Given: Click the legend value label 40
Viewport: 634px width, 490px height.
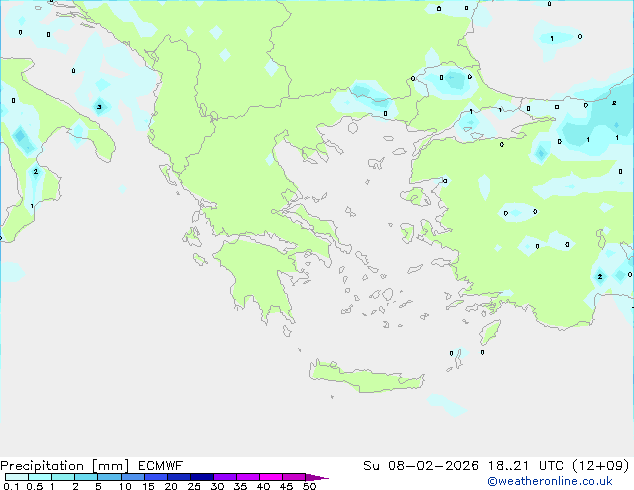Looking at the screenshot, I should click(263, 487).
